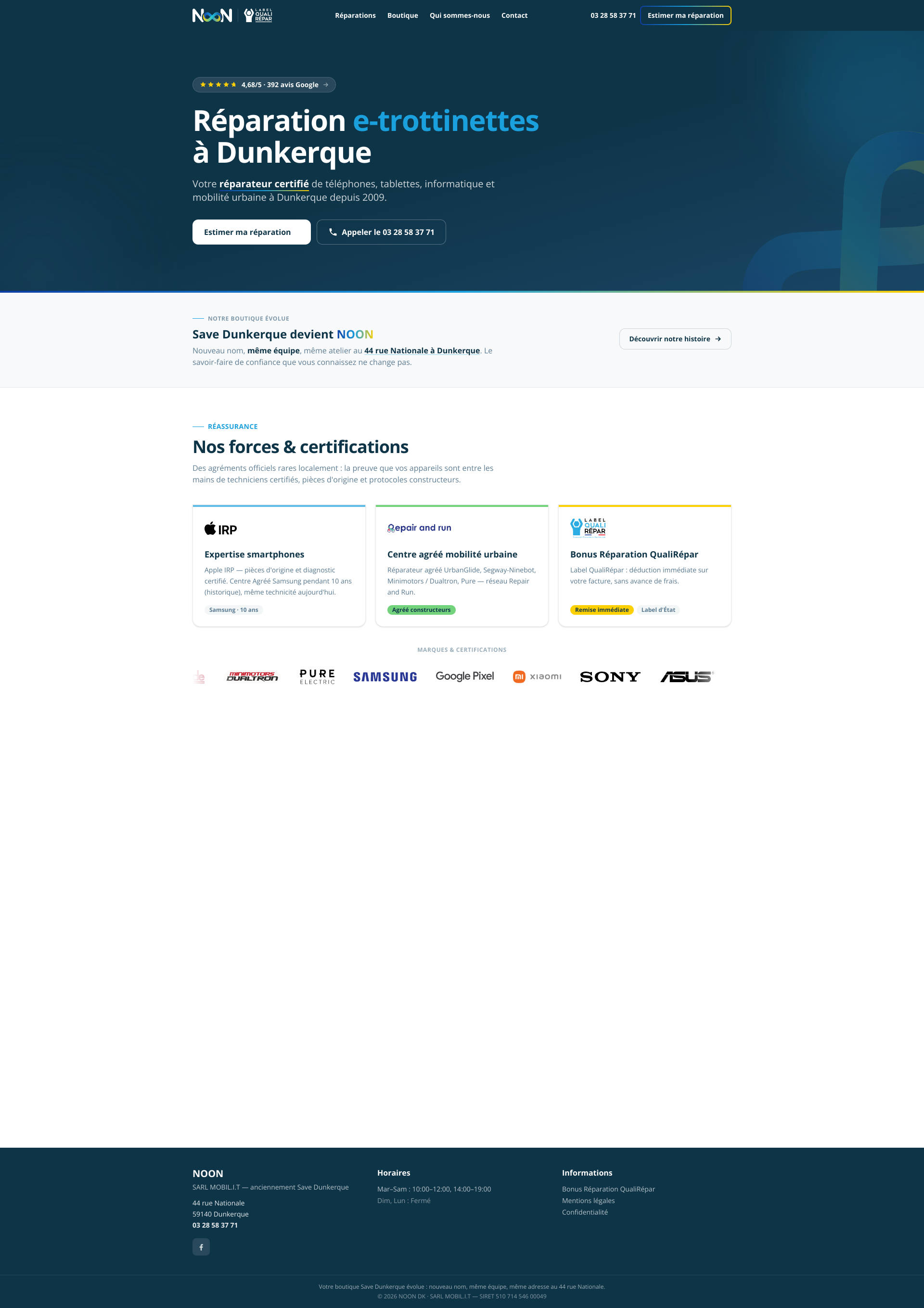The height and width of the screenshot is (1308, 924).
Task: Click Découvrir notre histoire button
Action: point(675,339)
